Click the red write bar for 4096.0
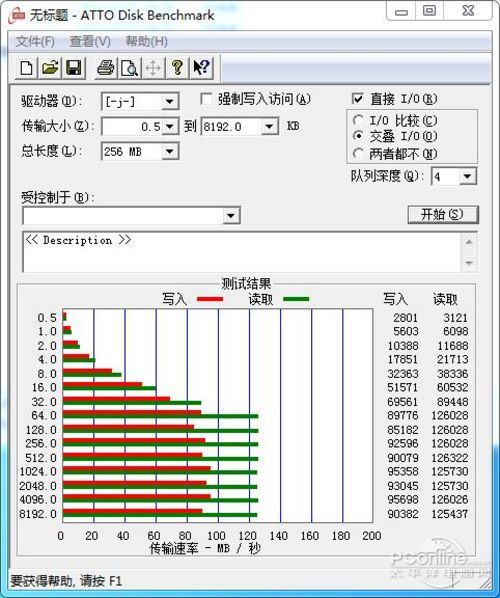 [137, 496]
